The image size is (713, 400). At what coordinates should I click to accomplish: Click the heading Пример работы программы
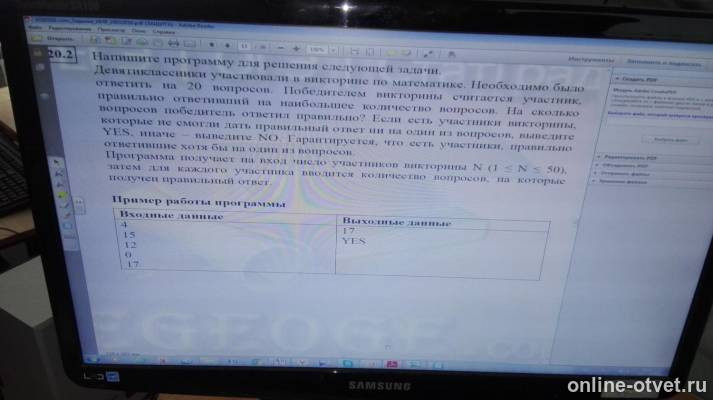coord(199,201)
